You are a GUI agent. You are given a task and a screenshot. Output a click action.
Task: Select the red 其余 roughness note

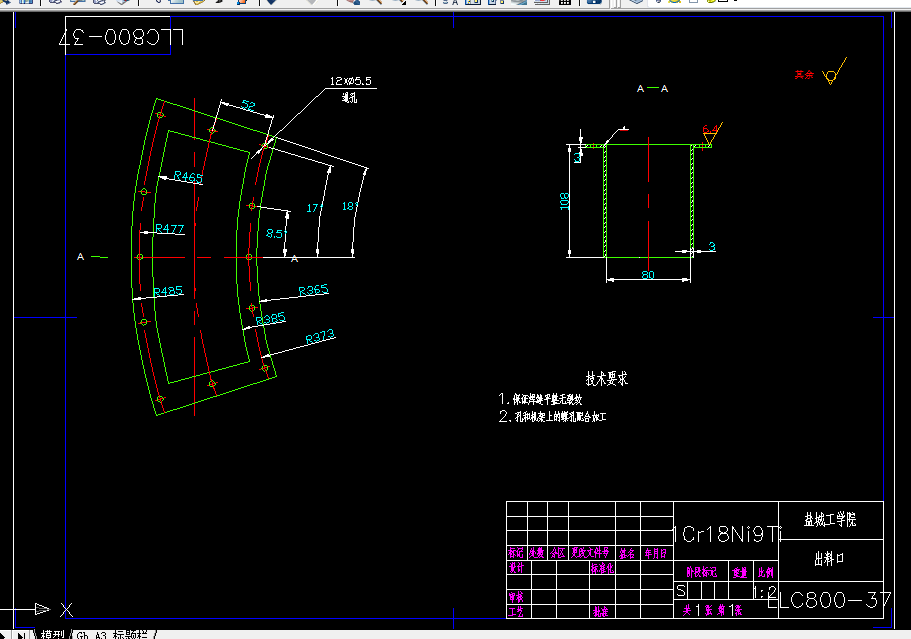(x=805, y=75)
